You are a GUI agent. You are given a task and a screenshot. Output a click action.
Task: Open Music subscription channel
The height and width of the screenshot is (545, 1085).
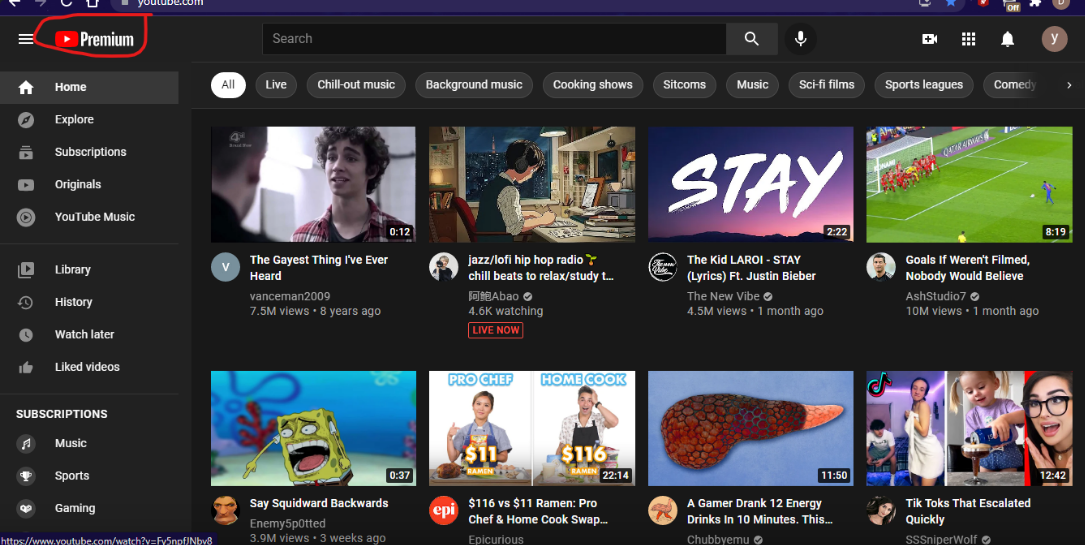pos(89,443)
